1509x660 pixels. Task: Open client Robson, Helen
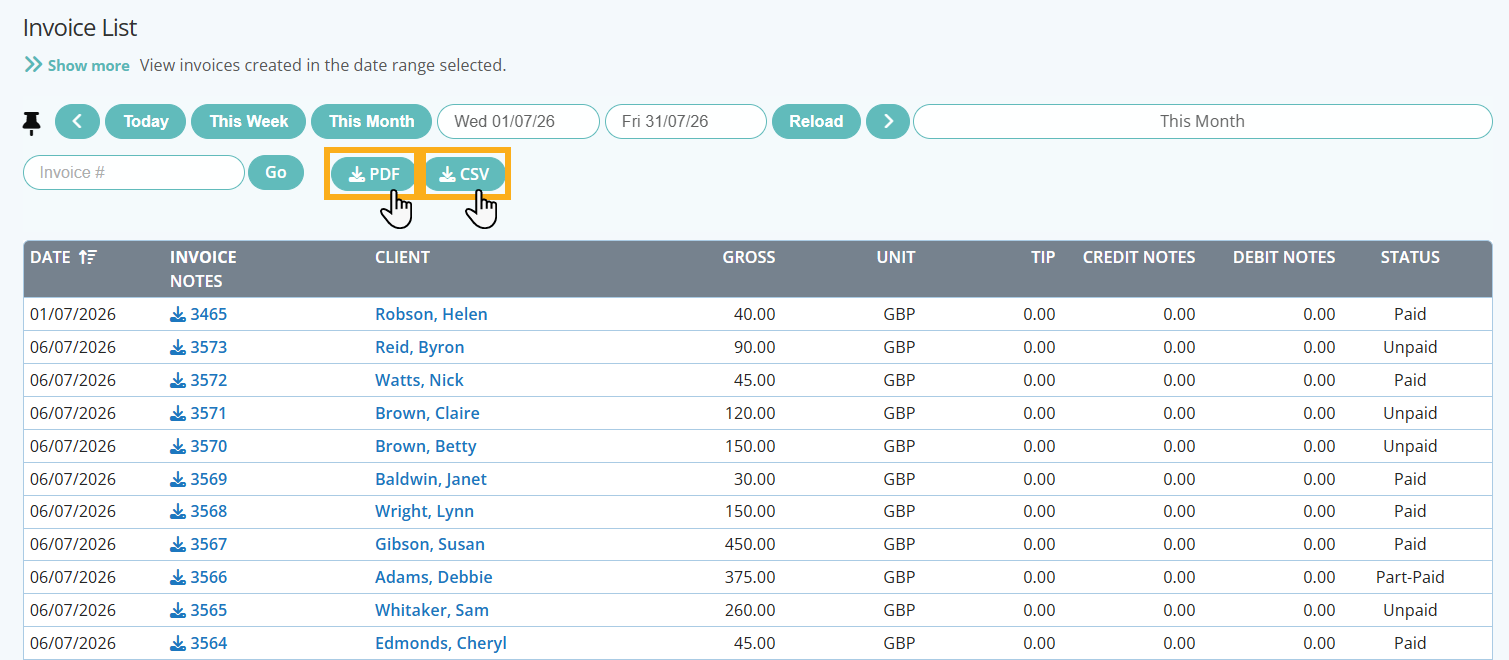431,314
